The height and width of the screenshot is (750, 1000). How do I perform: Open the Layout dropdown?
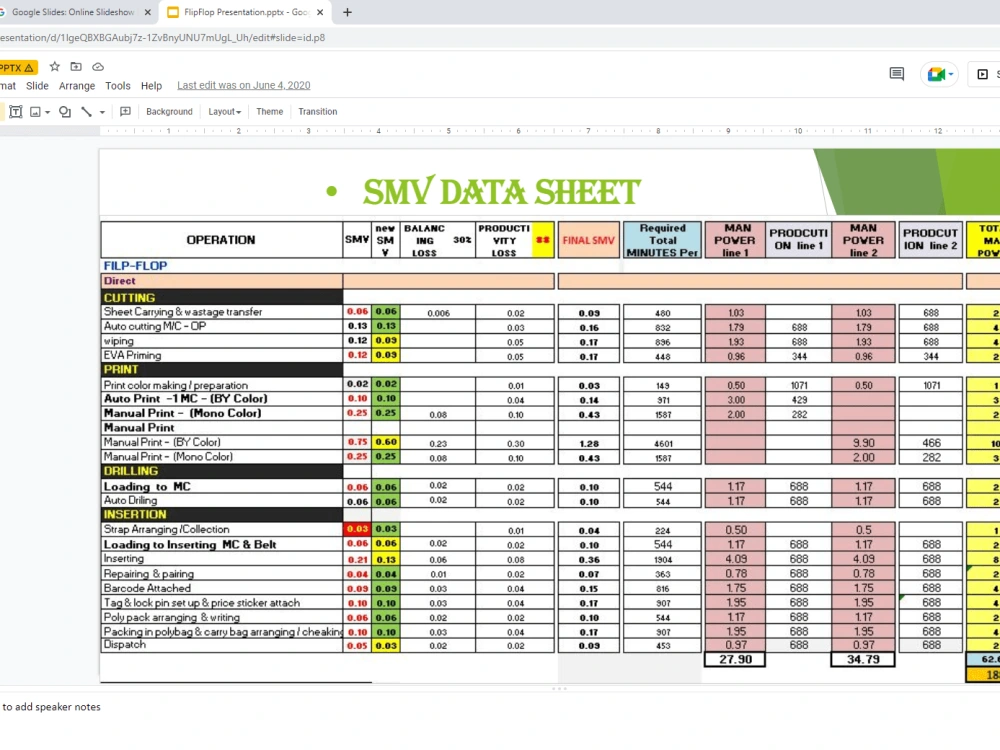(224, 112)
